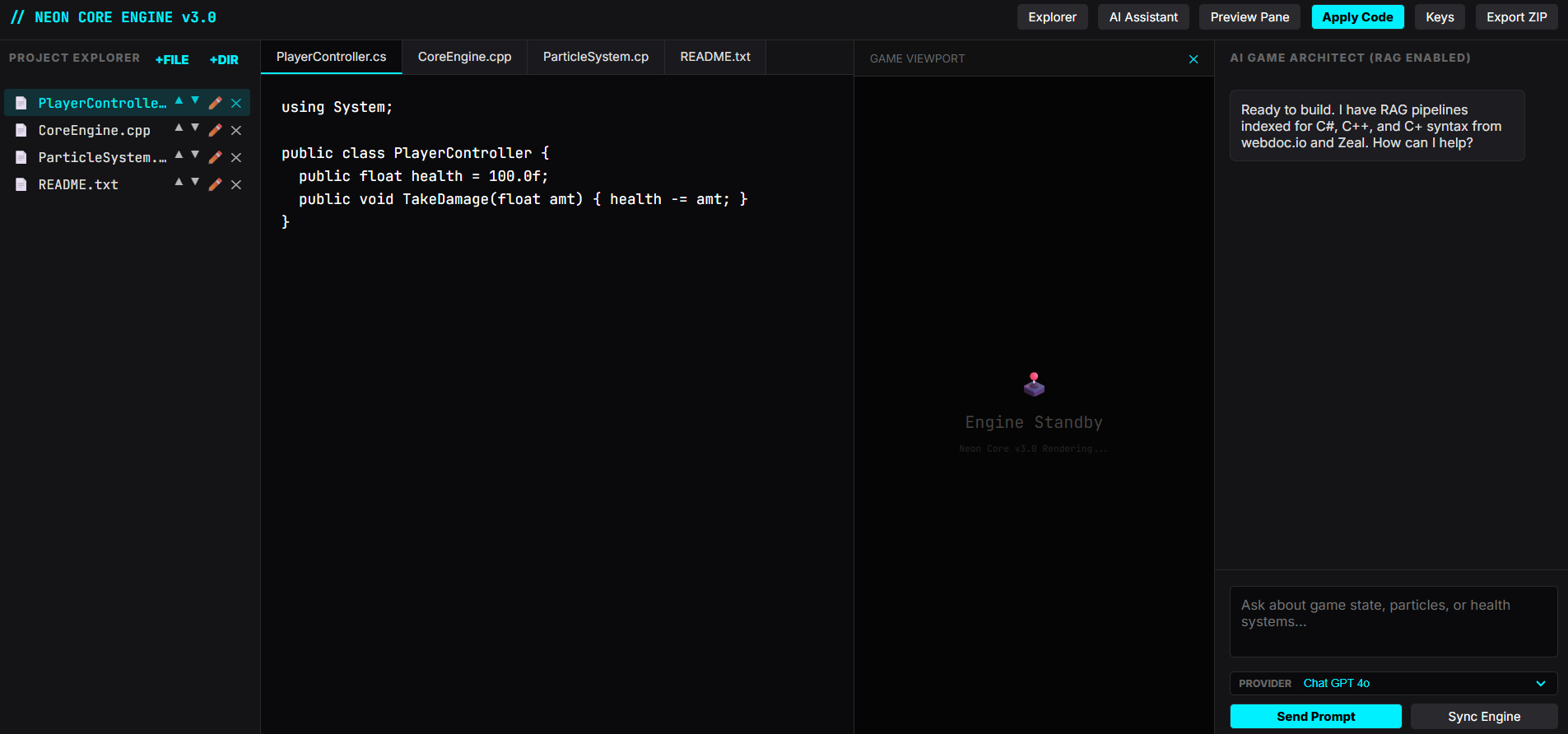Click the PROJECT EXPLORER heading
The width and height of the screenshot is (1568, 734).
tap(74, 58)
